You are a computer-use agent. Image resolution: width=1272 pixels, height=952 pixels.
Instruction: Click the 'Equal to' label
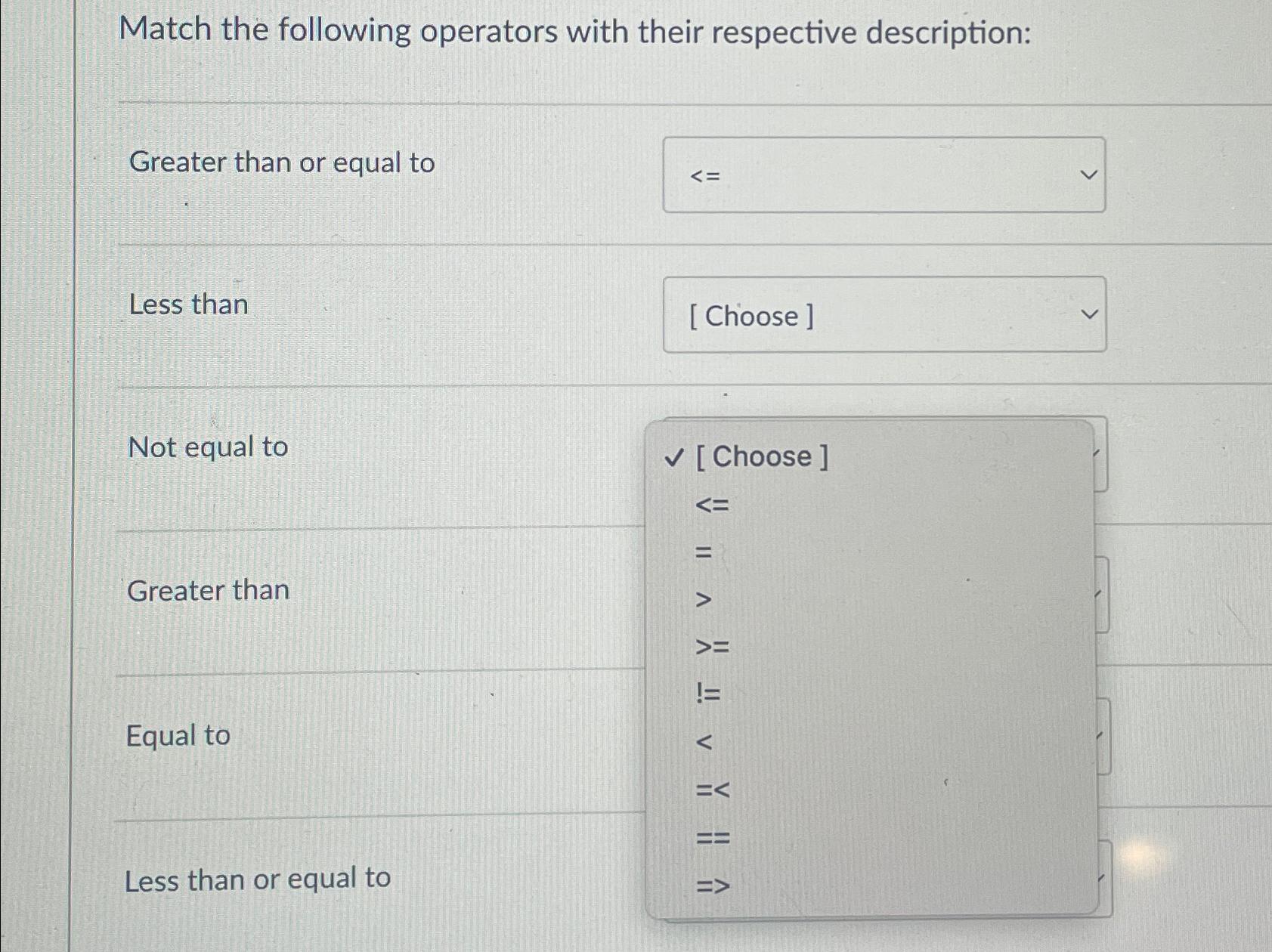(x=178, y=736)
